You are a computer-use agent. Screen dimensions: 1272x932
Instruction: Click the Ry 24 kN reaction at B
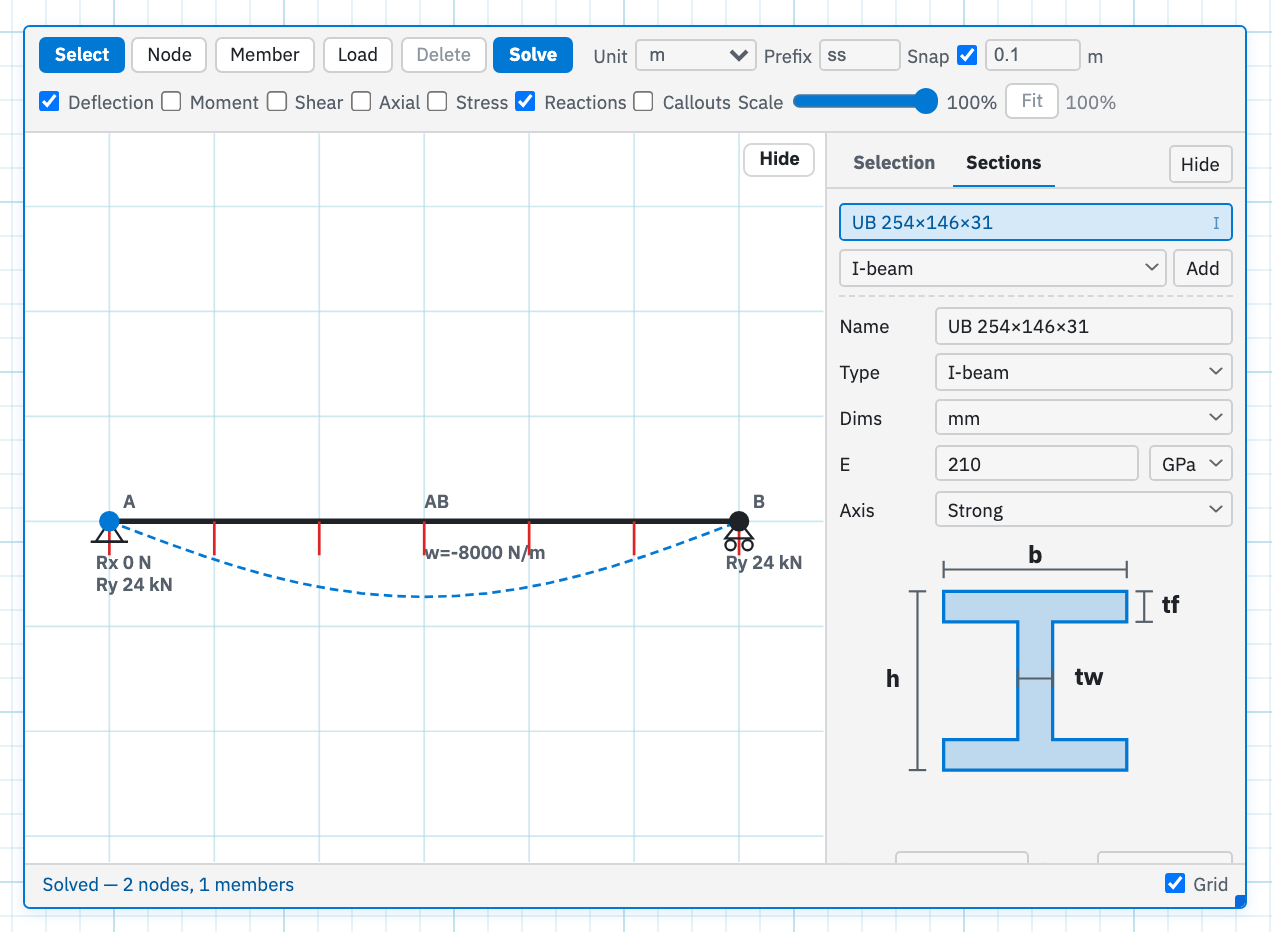coord(764,563)
